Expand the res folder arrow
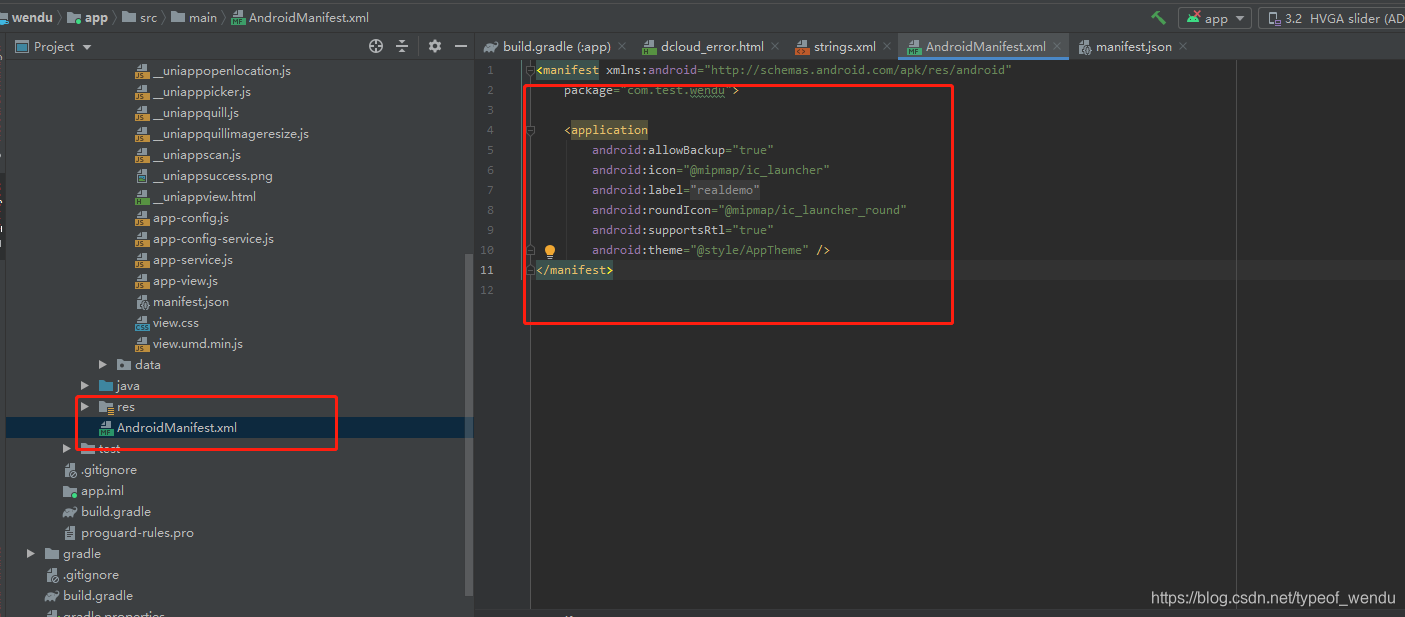Screen dimensions: 1405x617 point(85,407)
